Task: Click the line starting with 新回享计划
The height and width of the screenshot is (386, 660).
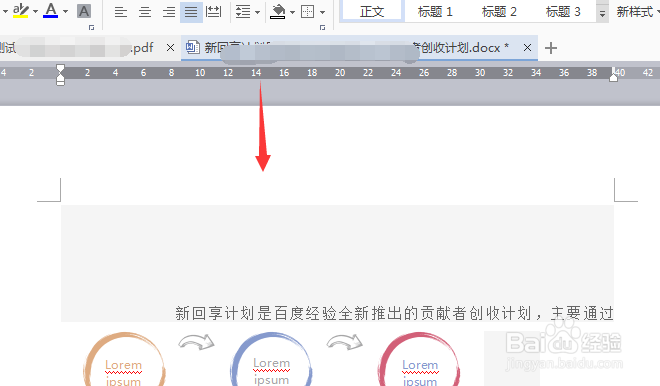Action: [x=394, y=313]
